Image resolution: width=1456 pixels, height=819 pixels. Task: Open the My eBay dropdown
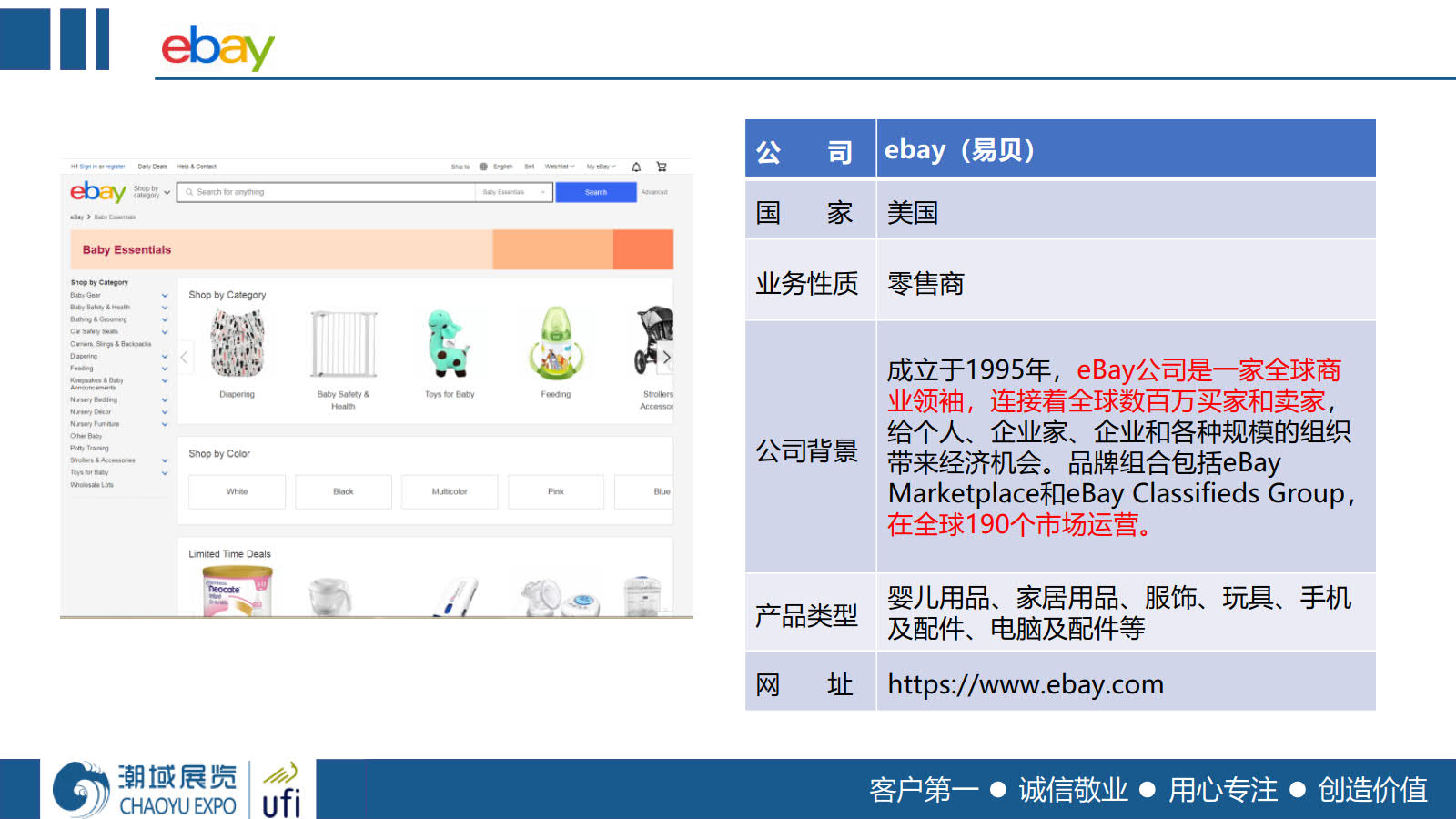(602, 167)
